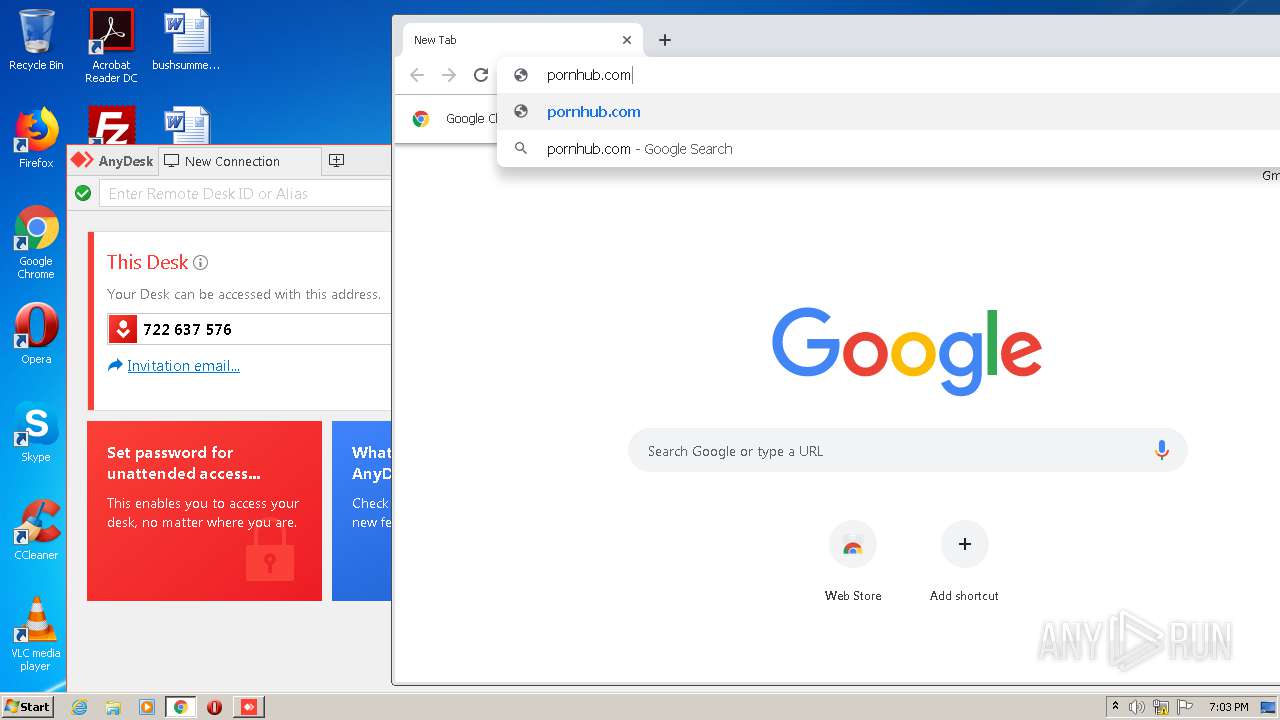Switch to Chrome in the taskbar
1280x720 pixels.
pyautogui.click(x=181, y=707)
